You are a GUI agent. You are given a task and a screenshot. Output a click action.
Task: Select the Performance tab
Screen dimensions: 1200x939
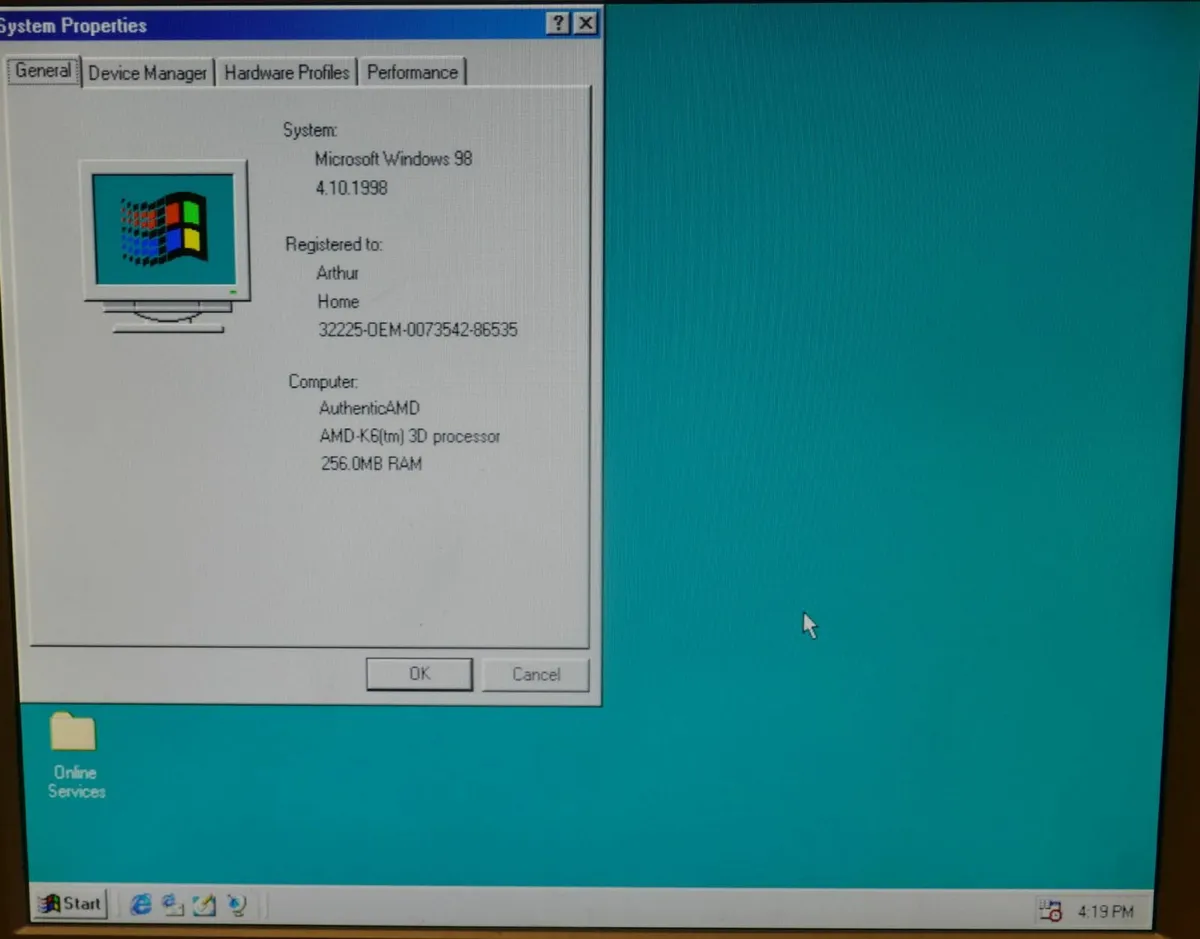(412, 71)
